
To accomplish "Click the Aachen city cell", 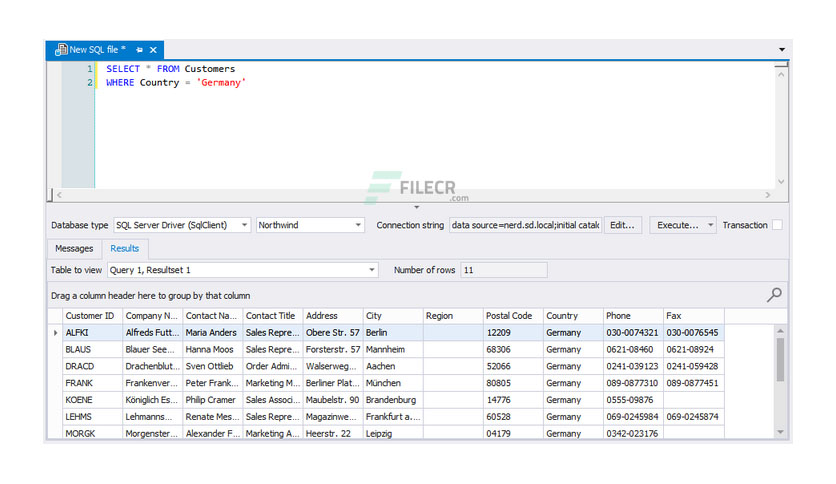I will pos(393,366).
